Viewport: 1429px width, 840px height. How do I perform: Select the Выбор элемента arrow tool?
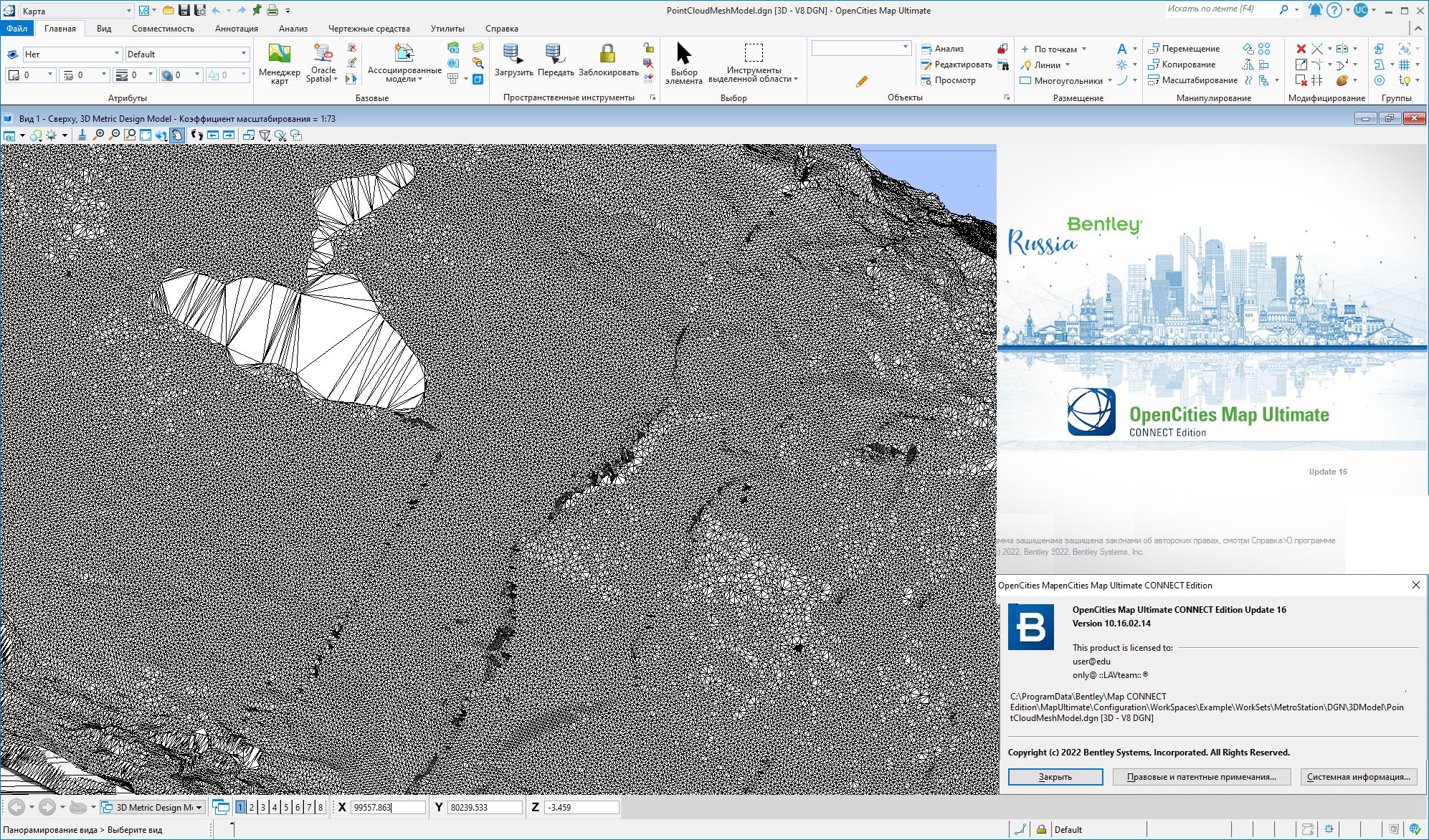point(683,64)
